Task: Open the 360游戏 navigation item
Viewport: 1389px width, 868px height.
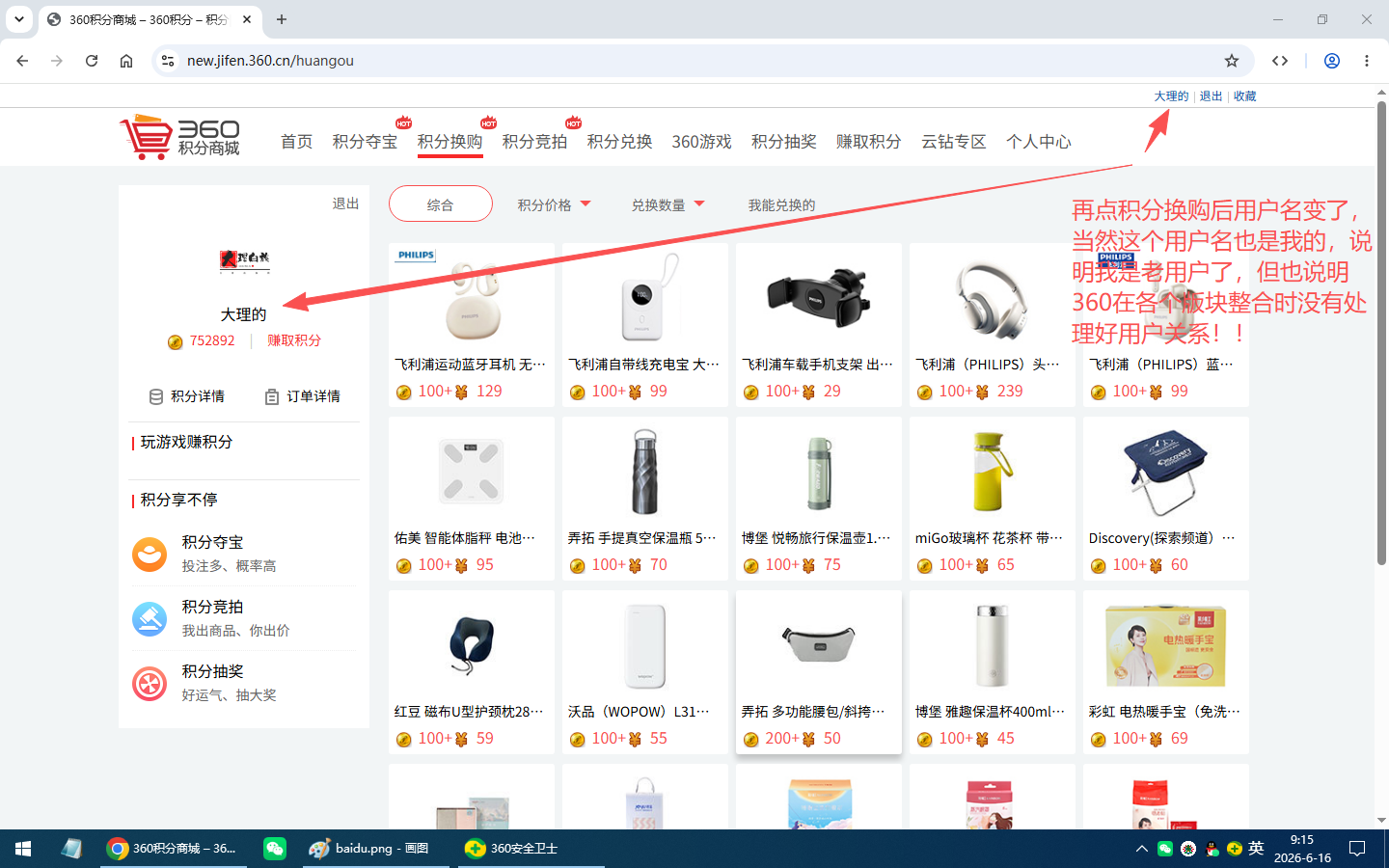Action: [702, 142]
